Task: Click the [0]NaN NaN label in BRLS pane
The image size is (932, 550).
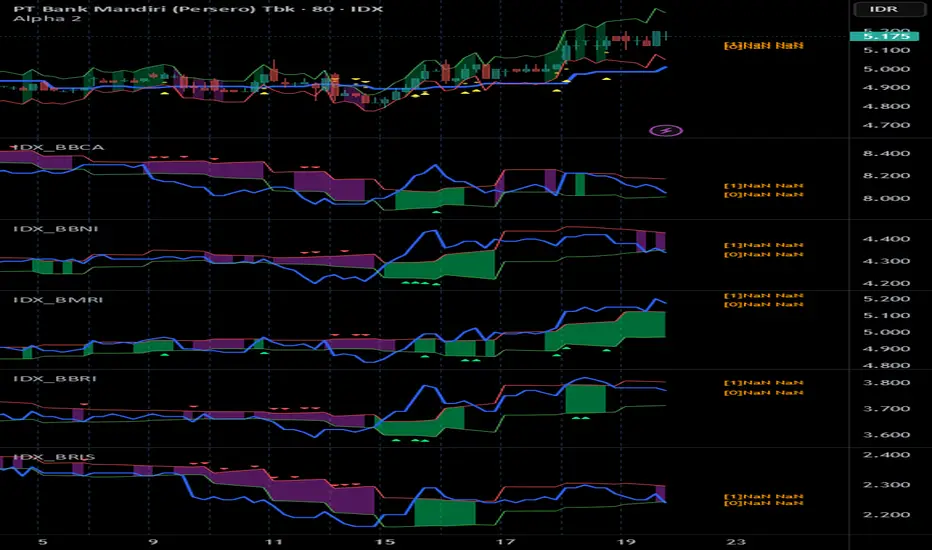Action: [x=763, y=504]
